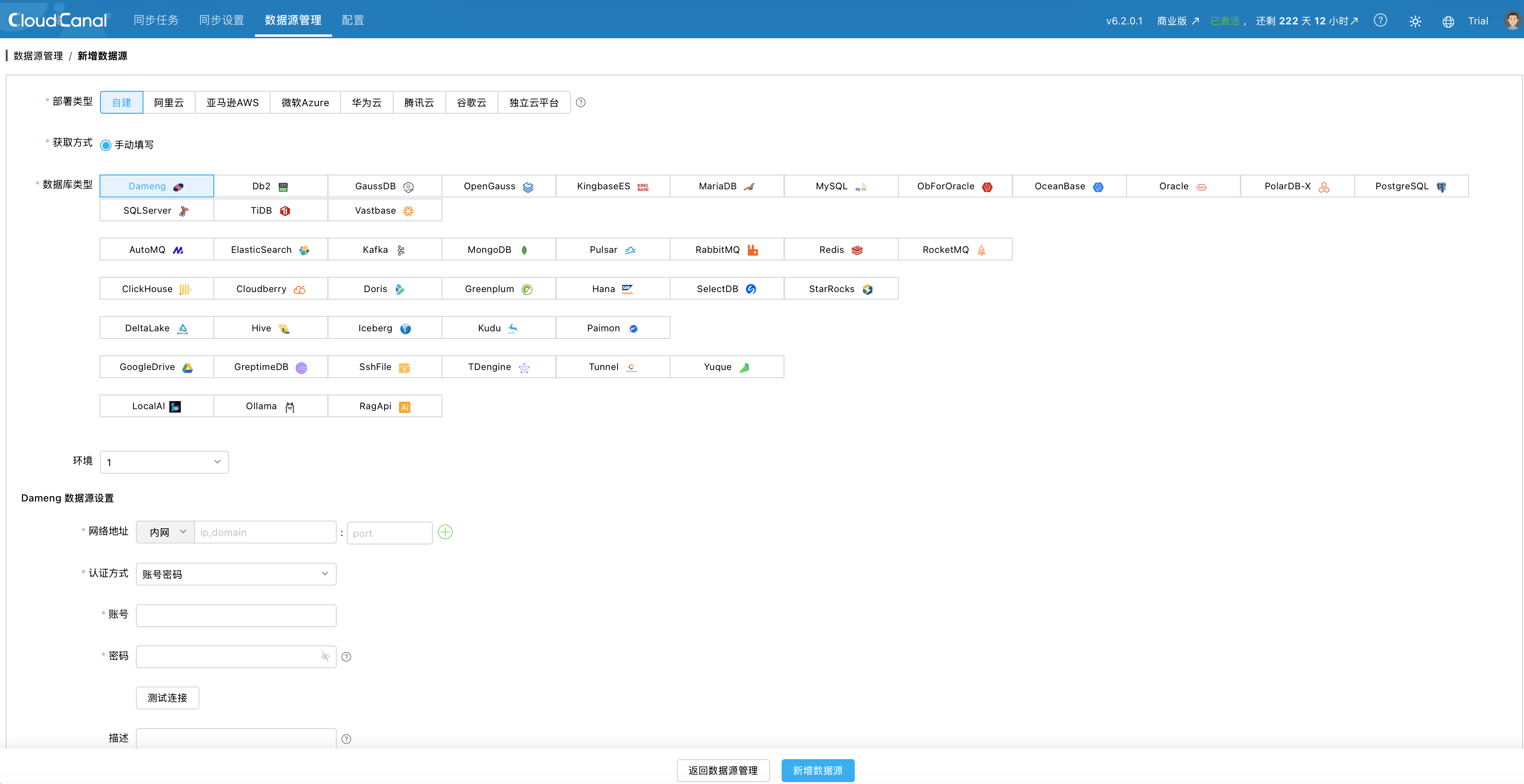This screenshot has width=1524, height=784.
Task: Select Ollama data source type
Action: (x=270, y=406)
